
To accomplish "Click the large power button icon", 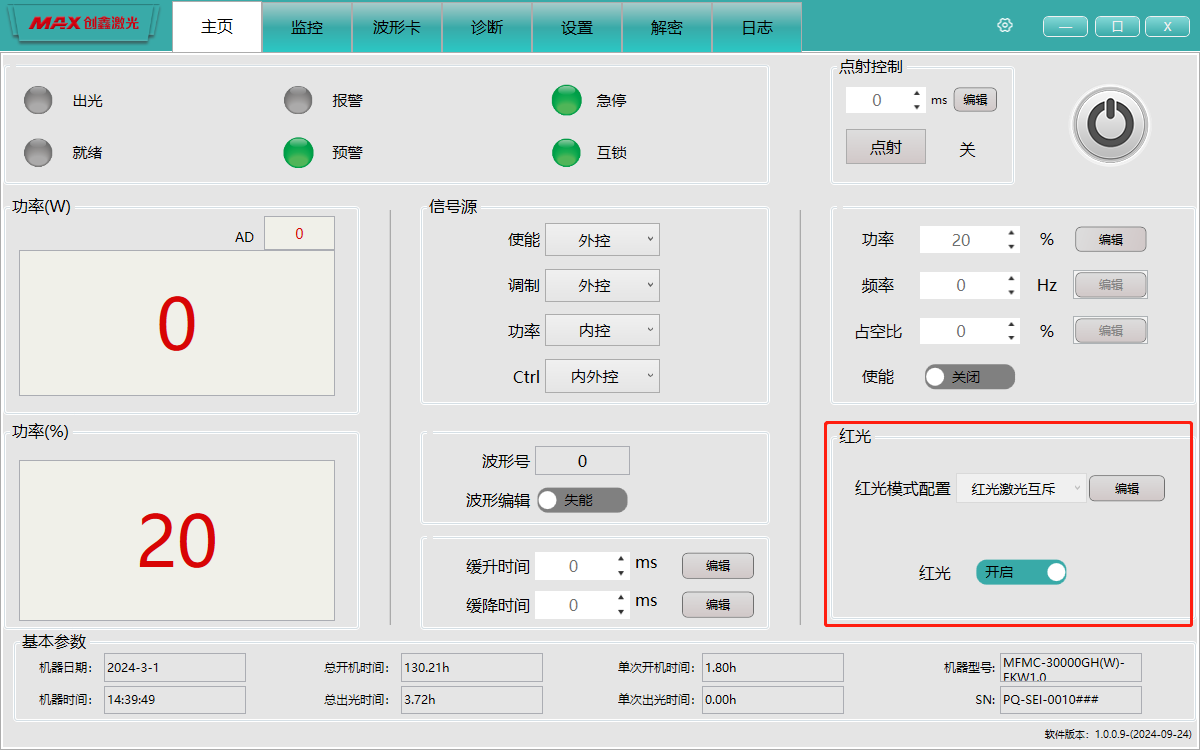I will point(1110,124).
